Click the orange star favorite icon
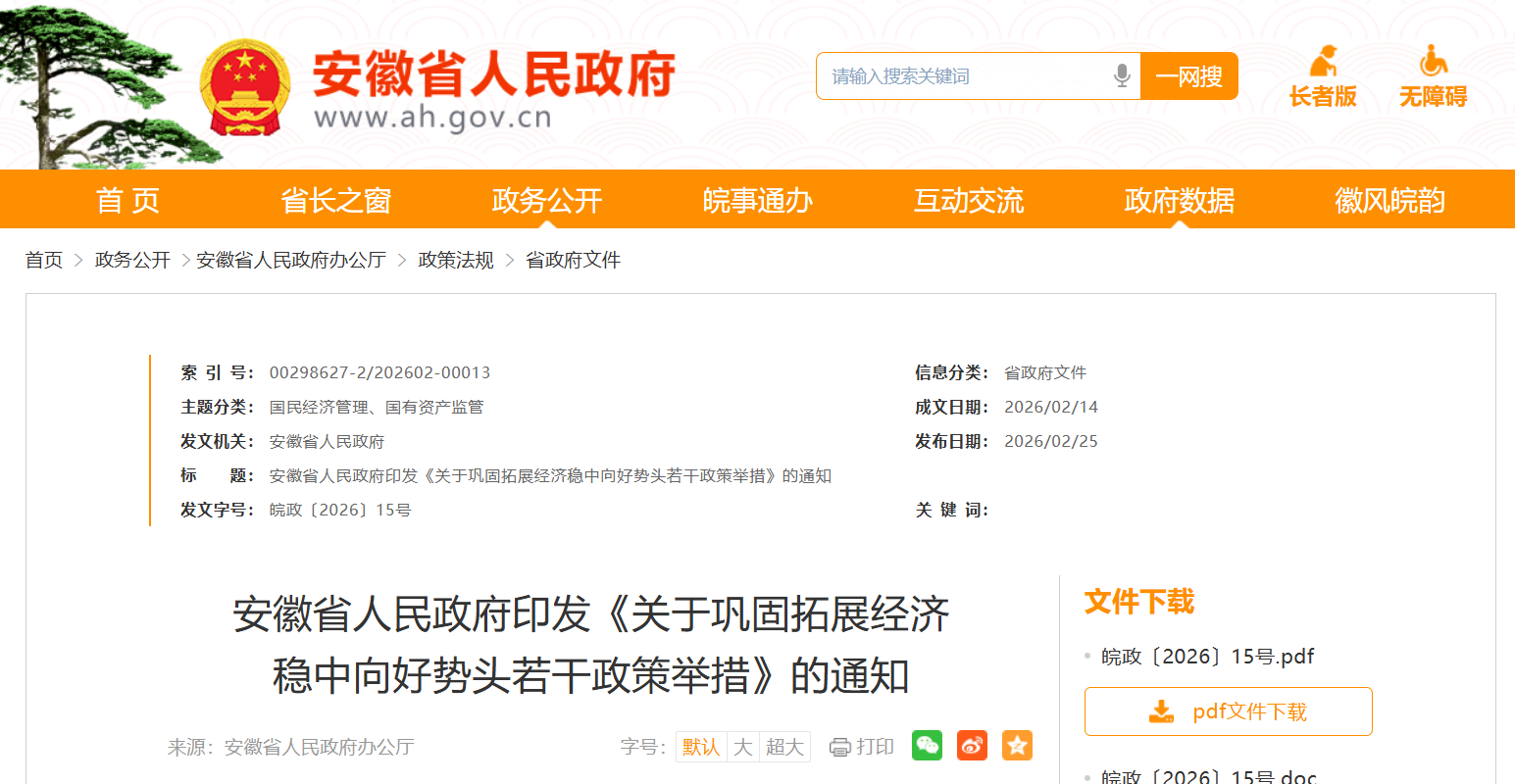The height and width of the screenshot is (784, 1515). [1017, 746]
